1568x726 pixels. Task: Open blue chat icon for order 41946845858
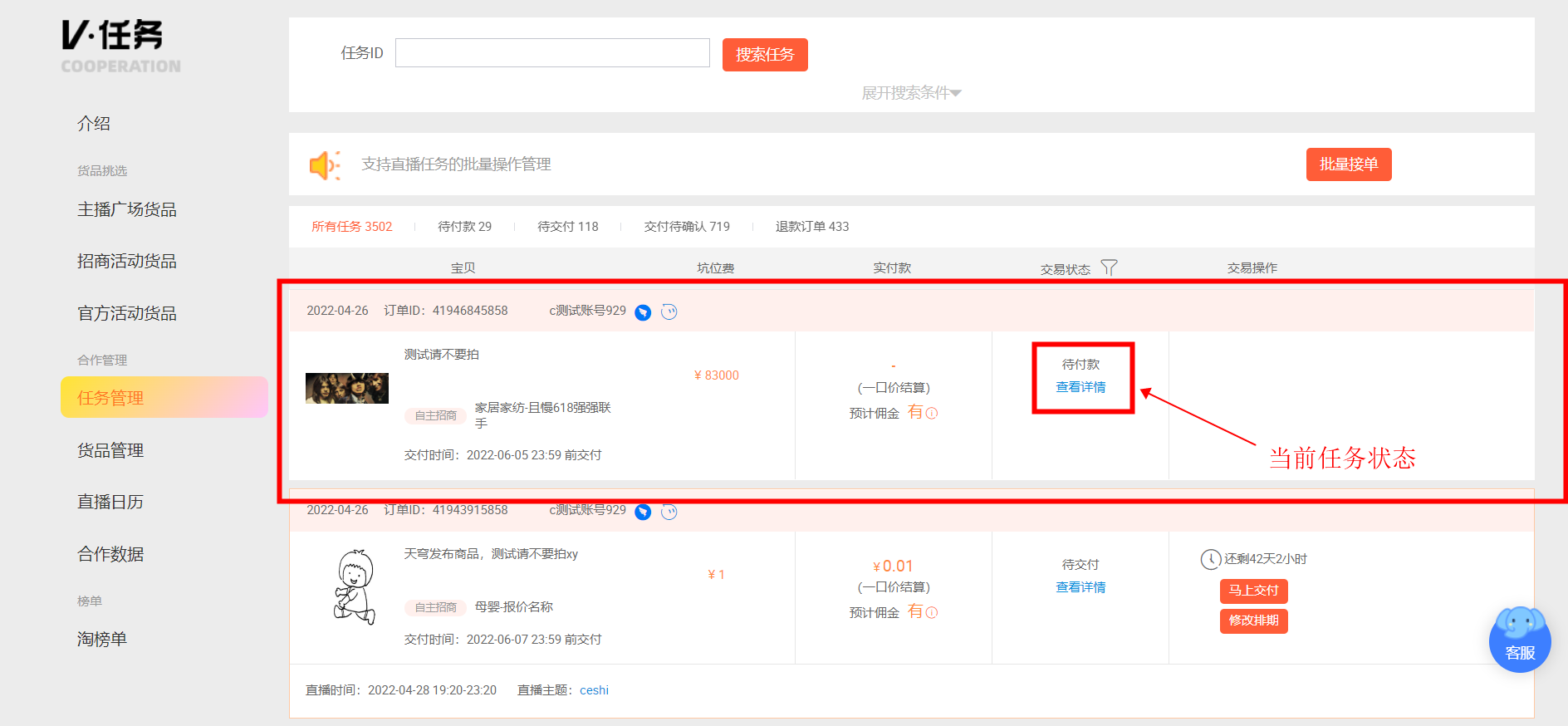point(643,312)
